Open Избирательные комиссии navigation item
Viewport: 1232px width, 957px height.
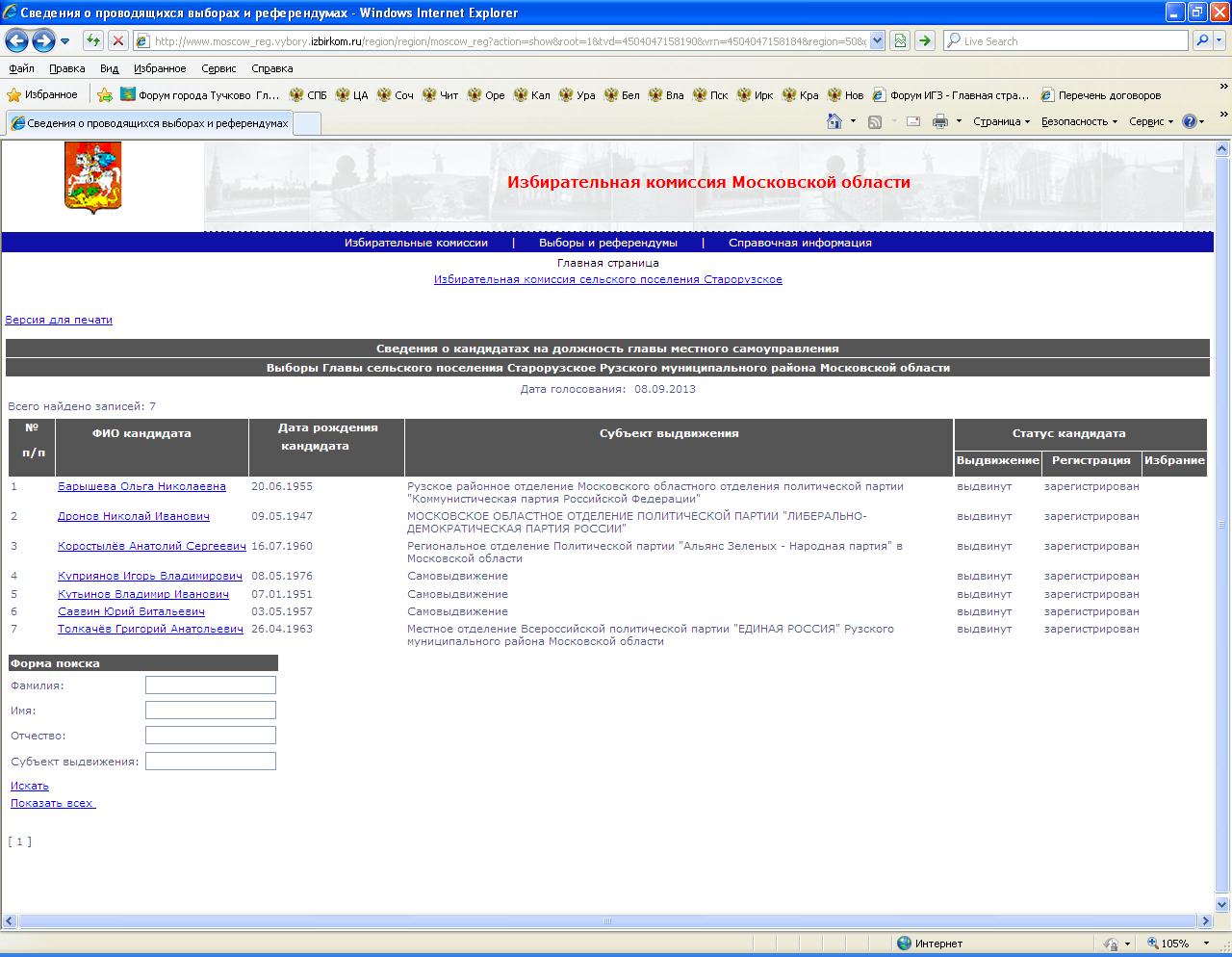click(416, 243)
